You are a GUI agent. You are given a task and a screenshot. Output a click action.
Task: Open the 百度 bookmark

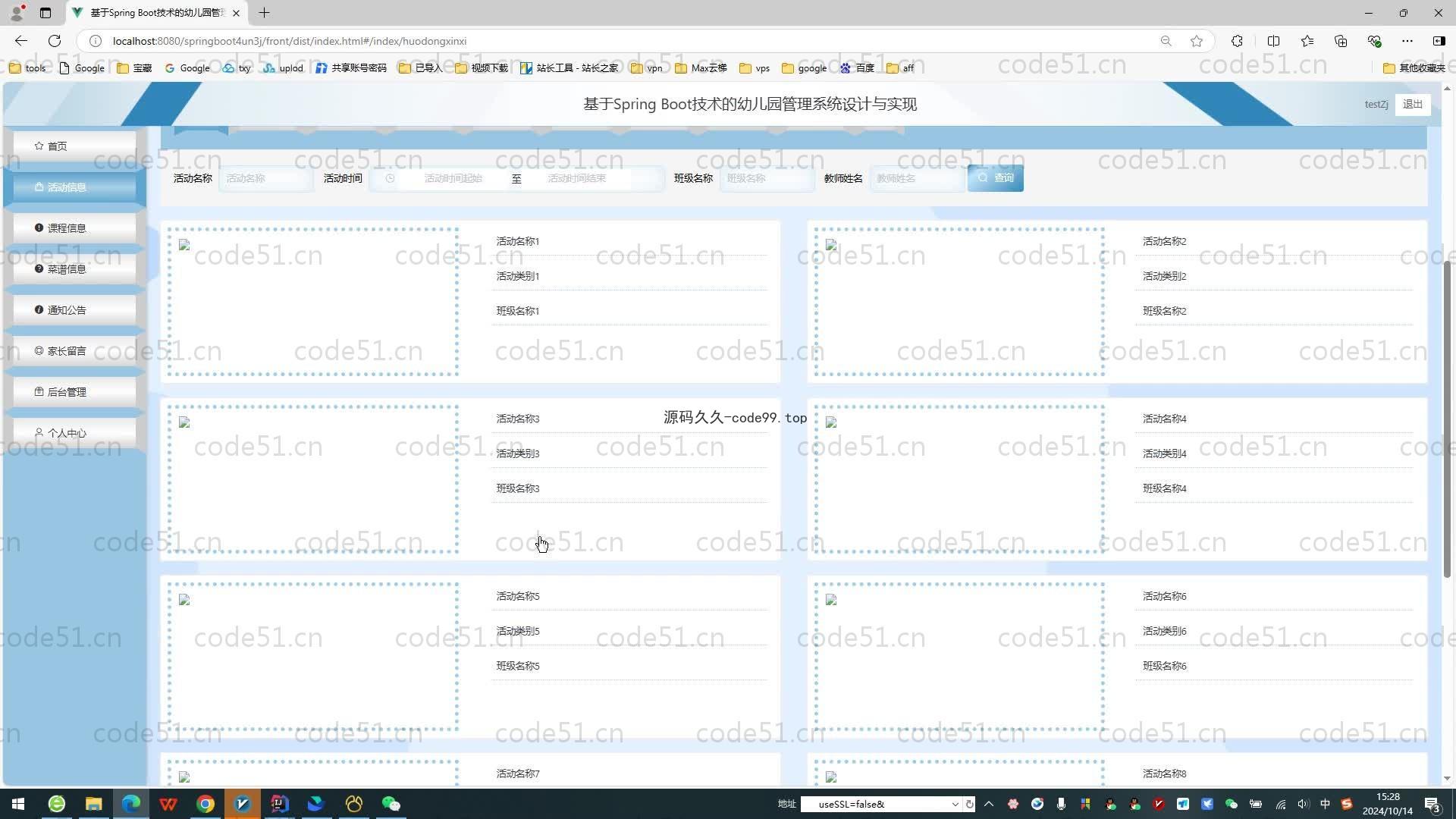pos(857,68)
